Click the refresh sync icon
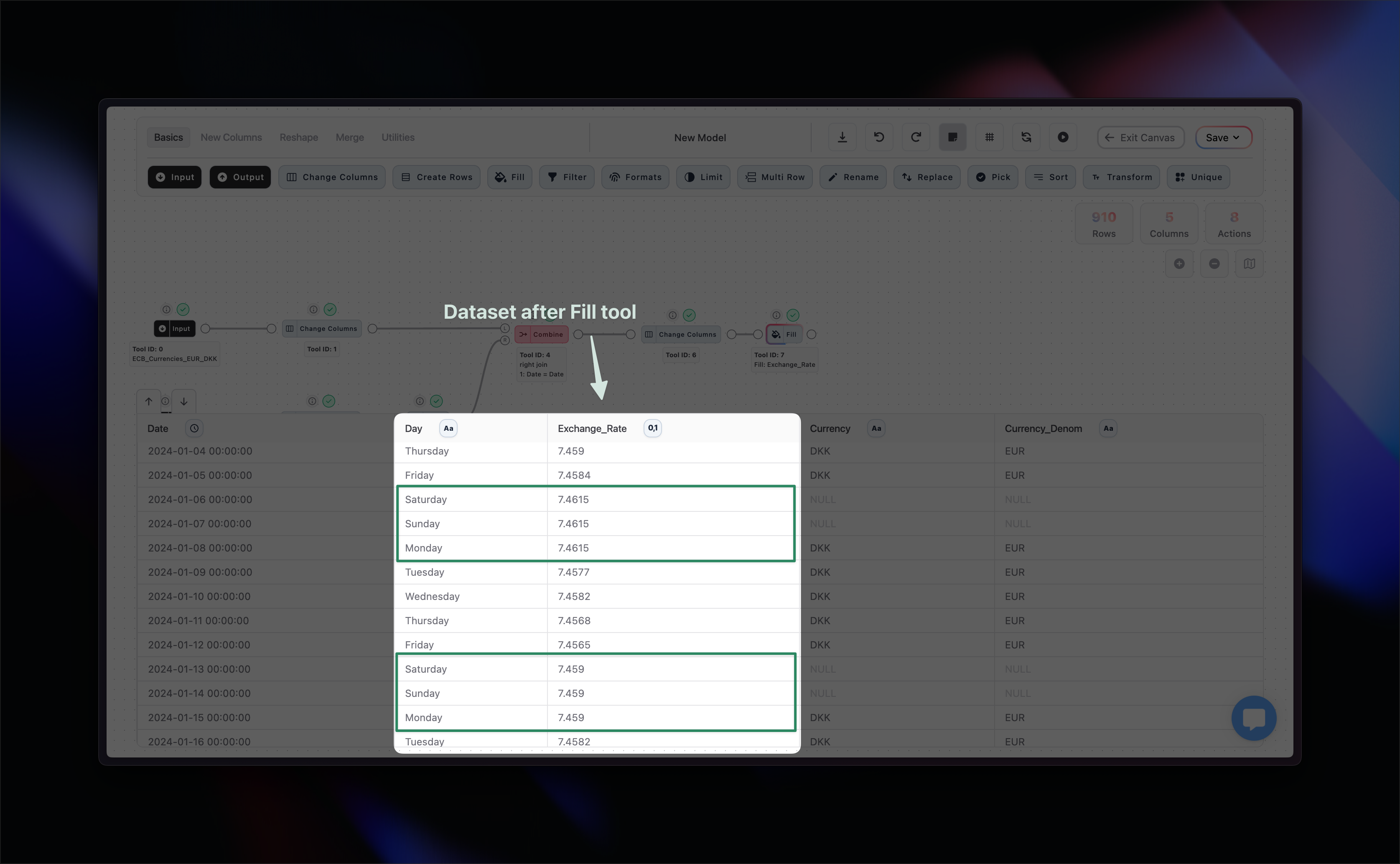Image resolution: width=1400 pixels, height=864 pixels. click(x=1026, y=137)
